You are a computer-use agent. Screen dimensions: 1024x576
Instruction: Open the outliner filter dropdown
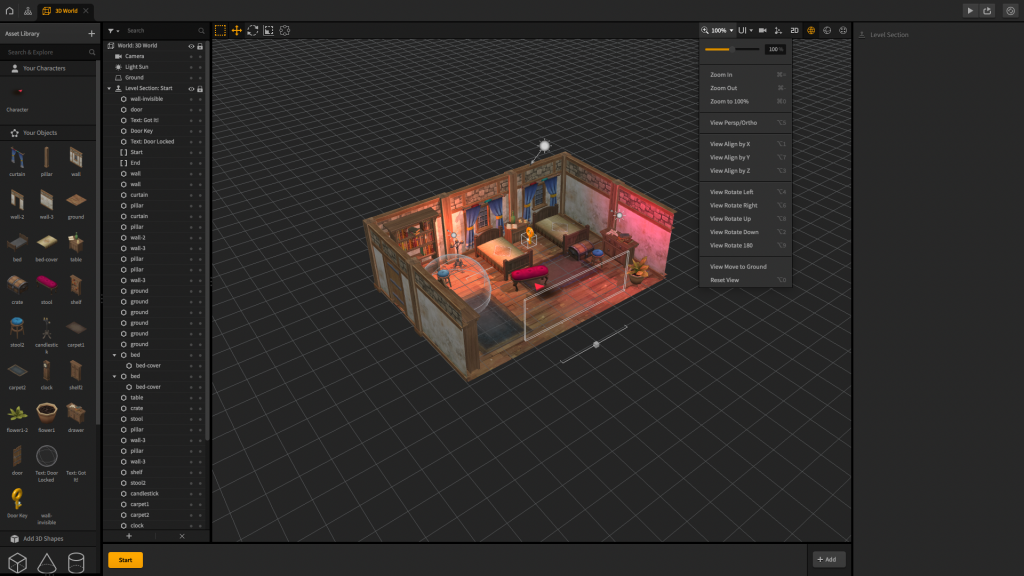point(113,31)
